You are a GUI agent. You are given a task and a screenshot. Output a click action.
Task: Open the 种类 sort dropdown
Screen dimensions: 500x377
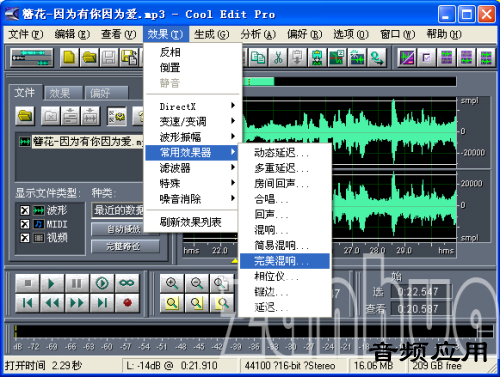click(118, 210)
